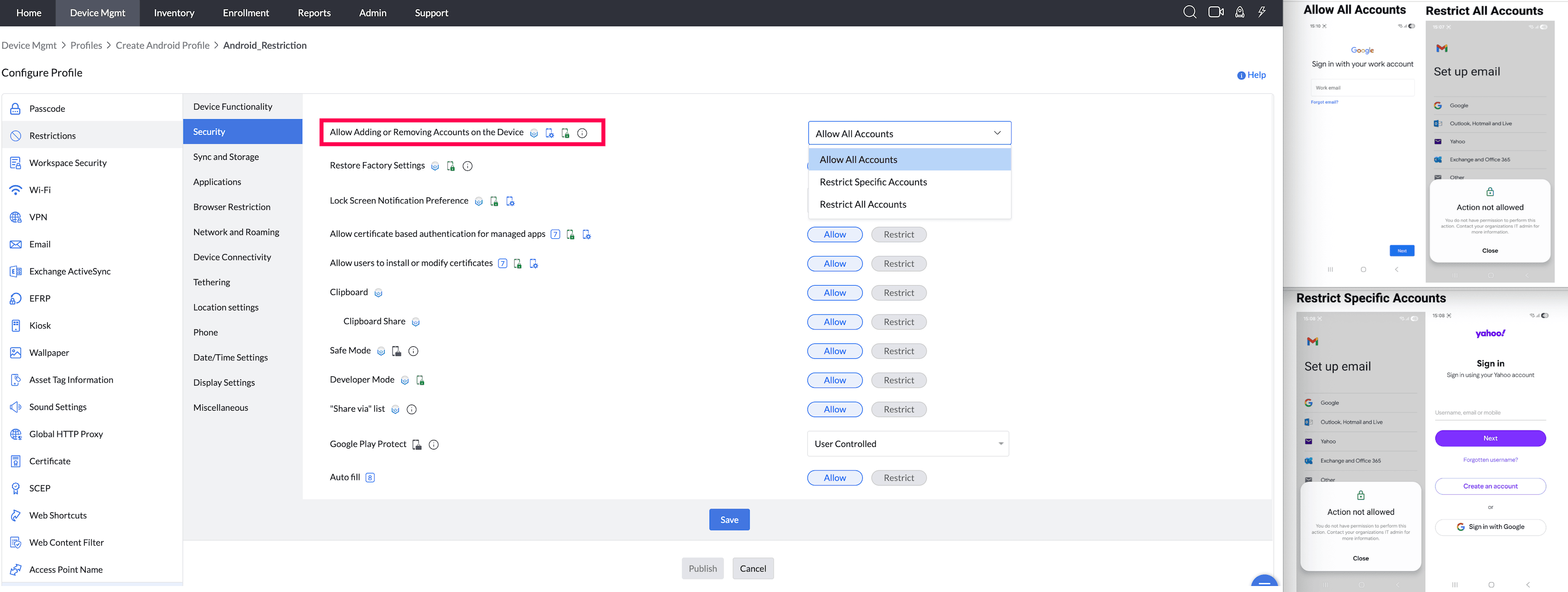Collapse the Allow All Accounts dropdown chevron

pos(997,133)
